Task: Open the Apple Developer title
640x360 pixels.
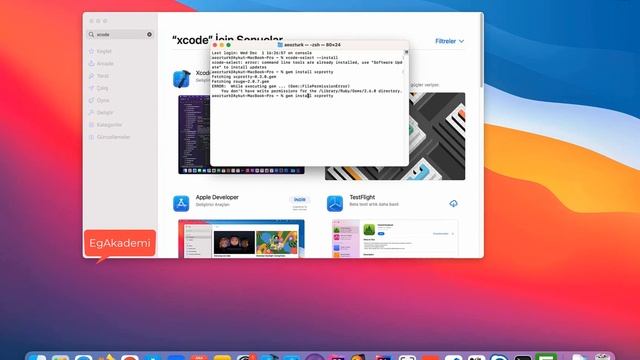Action: tap(217, 197)
